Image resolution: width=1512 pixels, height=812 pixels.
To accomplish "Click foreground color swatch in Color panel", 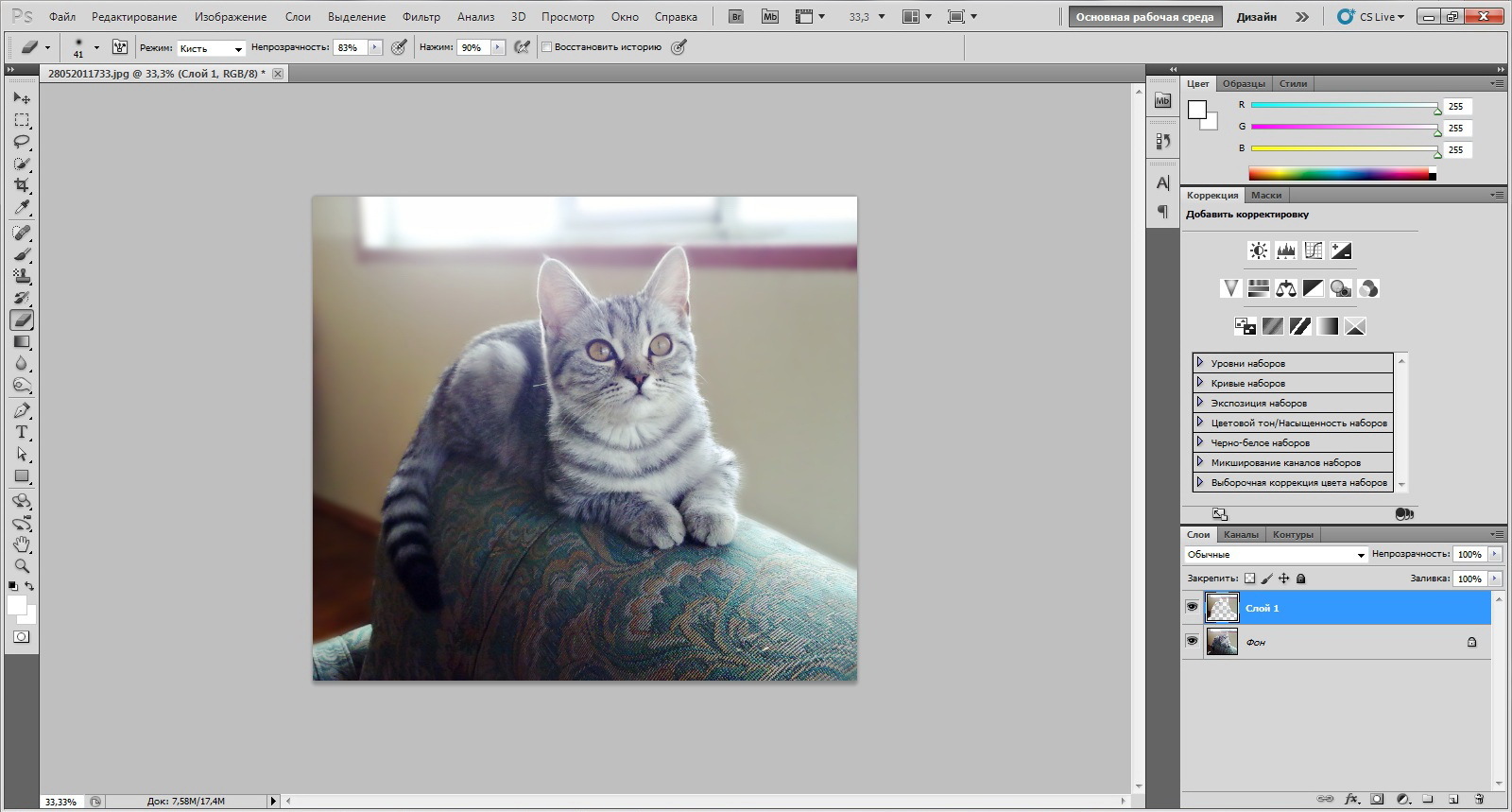I will point(1197,110).
